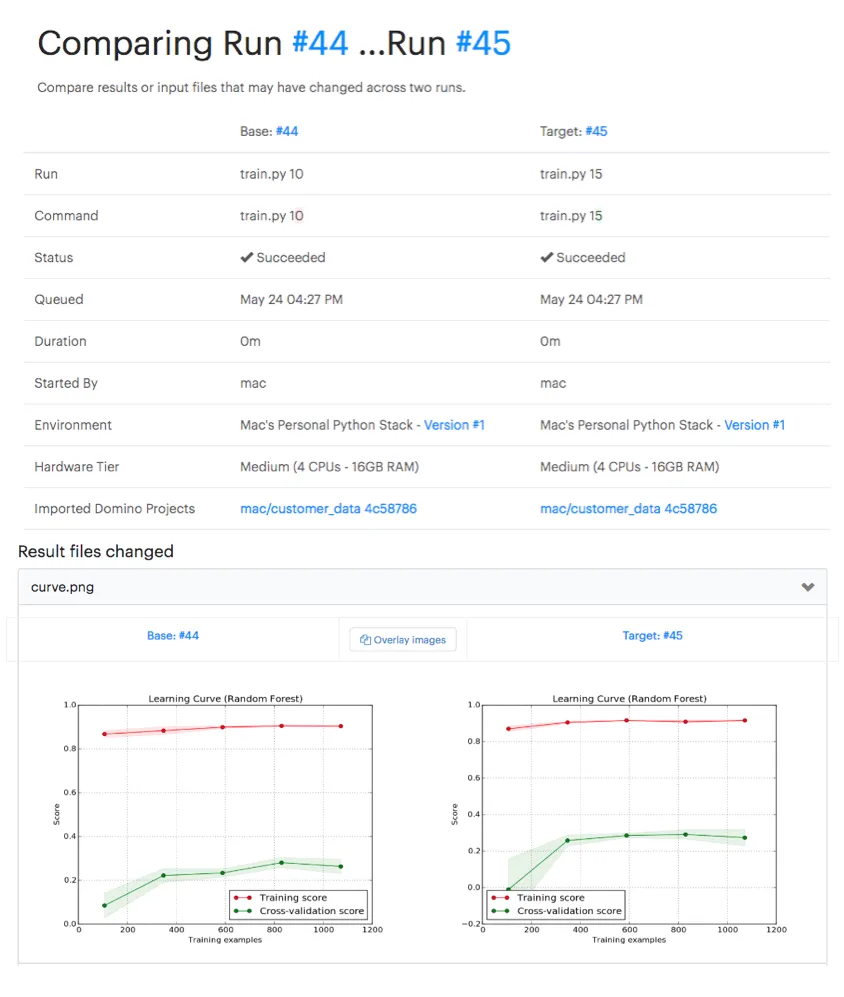Open Version #1 environment link for Target run
The height and width of the screenshot is (997, 844).
[x=754, y=425]
